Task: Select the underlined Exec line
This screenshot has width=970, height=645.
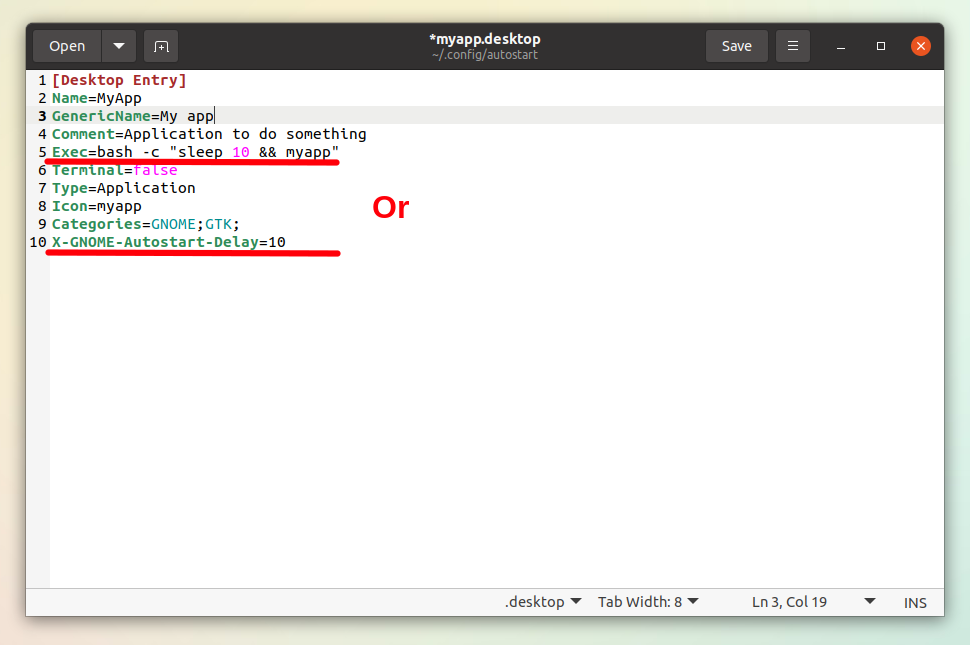Action: [x=190, y=151]
